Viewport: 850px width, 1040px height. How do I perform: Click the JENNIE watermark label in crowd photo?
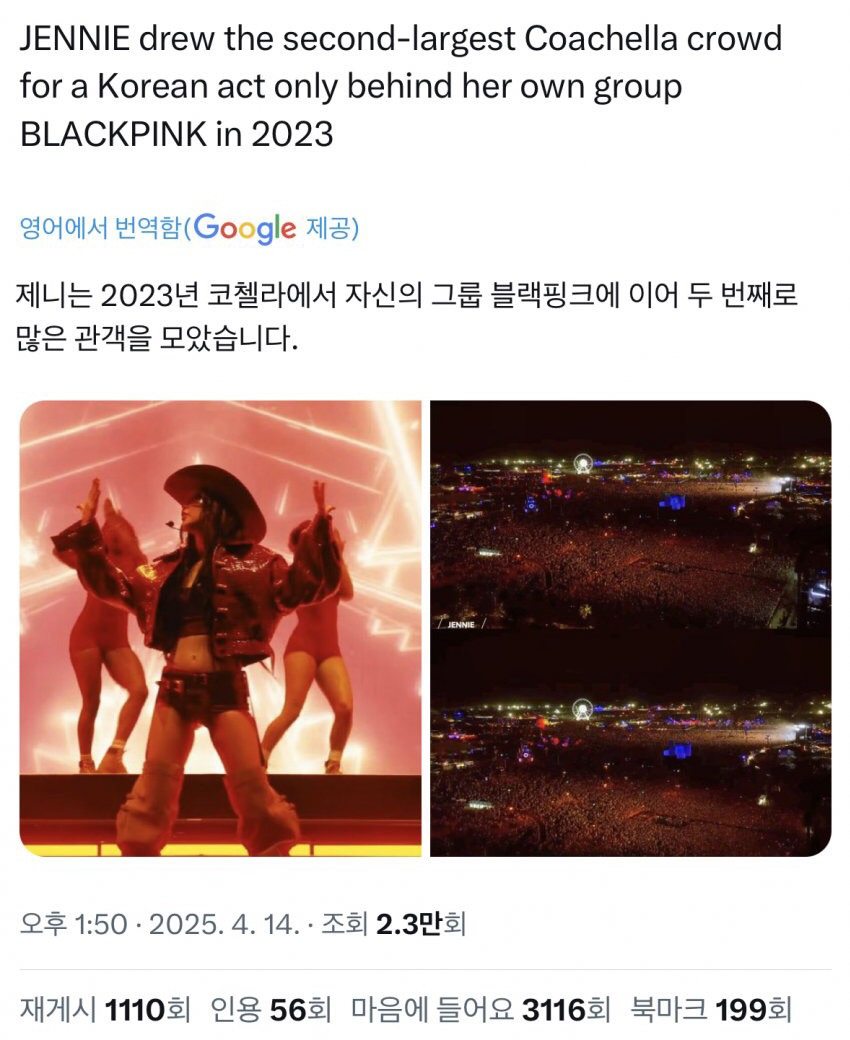(x=462, y=624)
